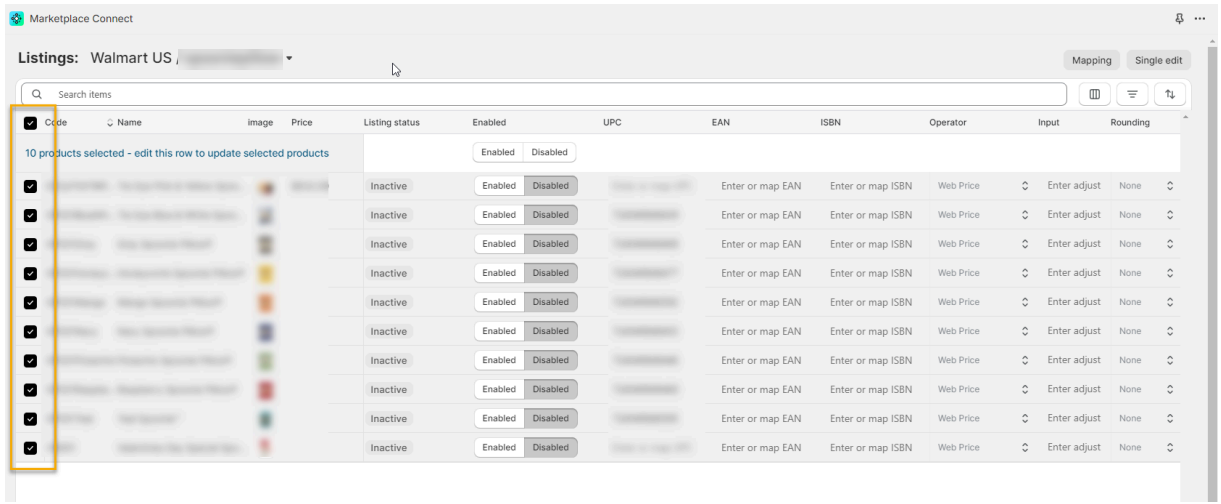This screenshot has width=1221, height=504.
Task: Click the sort arrows icon button
Action: click(1169, 94)
